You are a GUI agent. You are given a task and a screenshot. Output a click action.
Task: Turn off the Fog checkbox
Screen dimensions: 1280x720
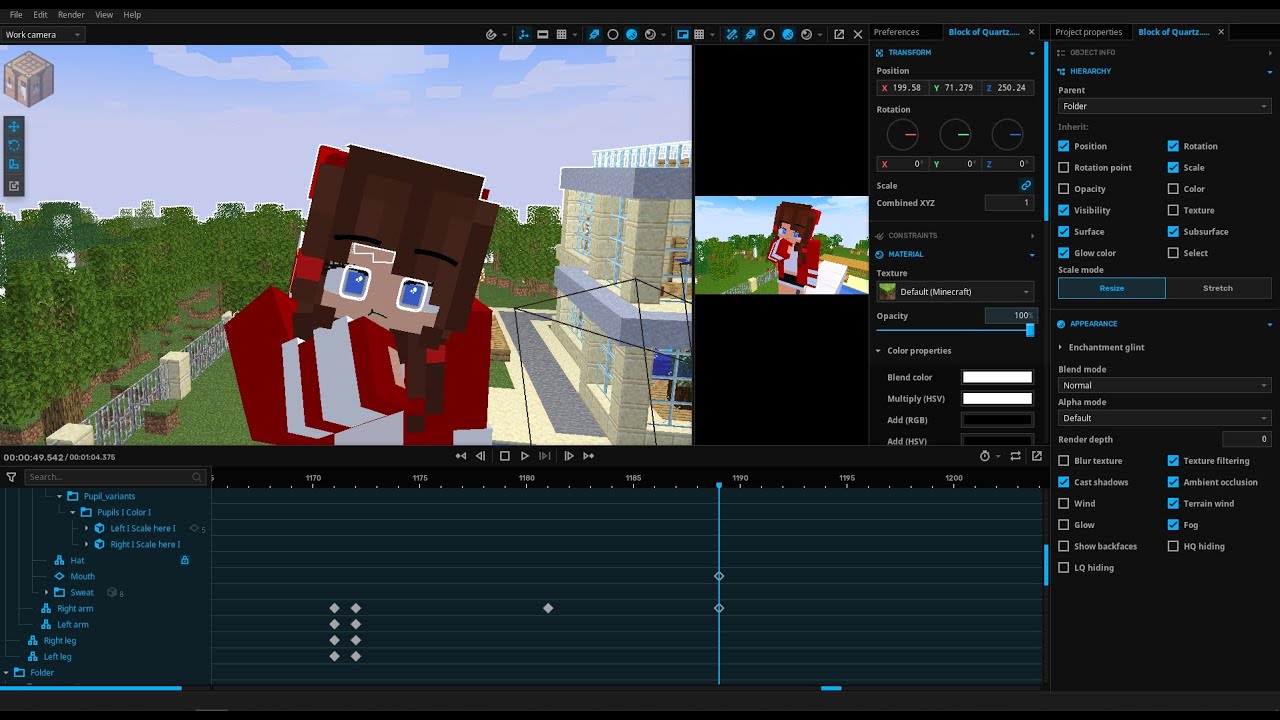(x=1173, y=525)
